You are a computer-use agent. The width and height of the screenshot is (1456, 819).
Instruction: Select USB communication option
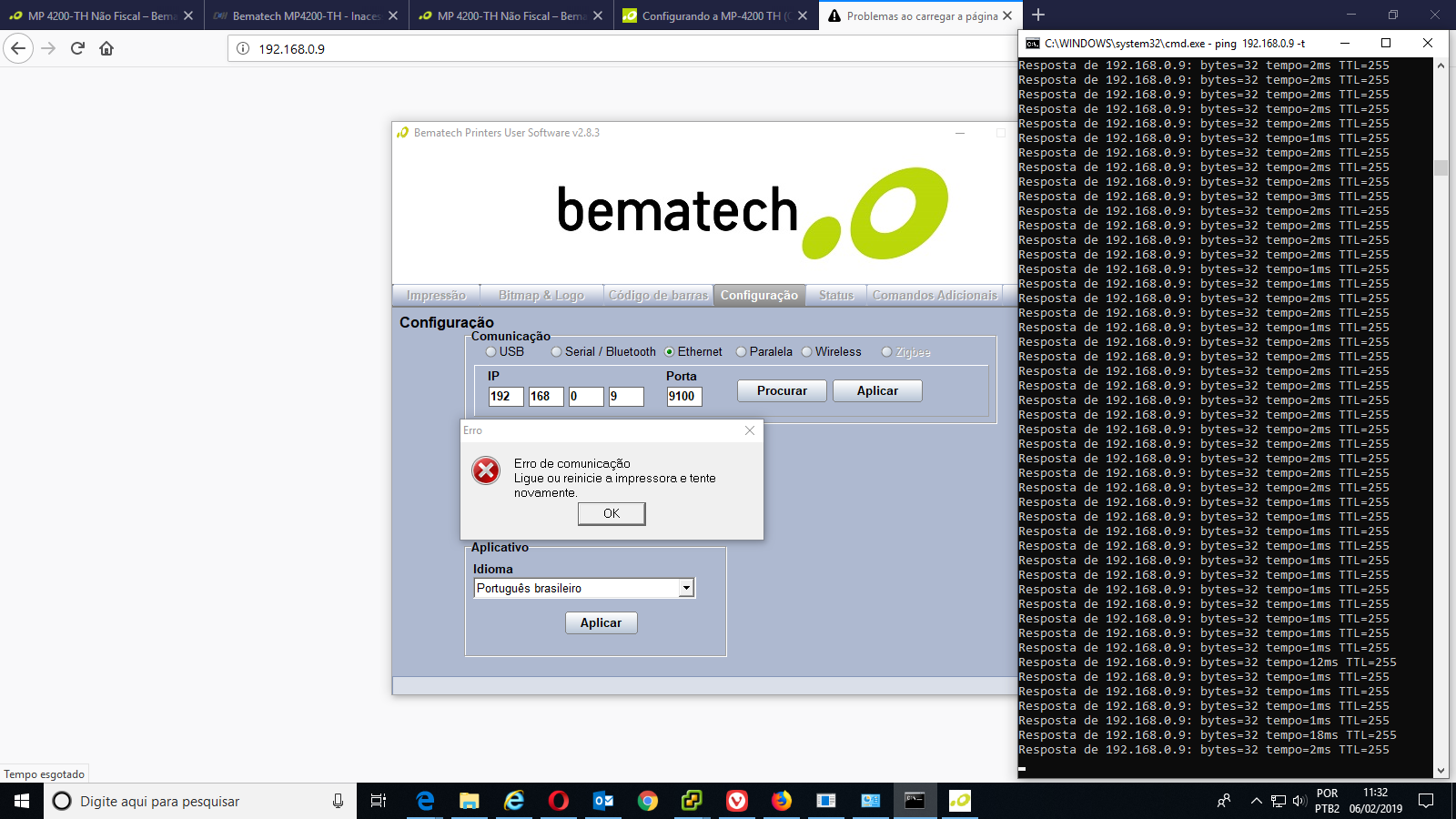tap(491, 352)
